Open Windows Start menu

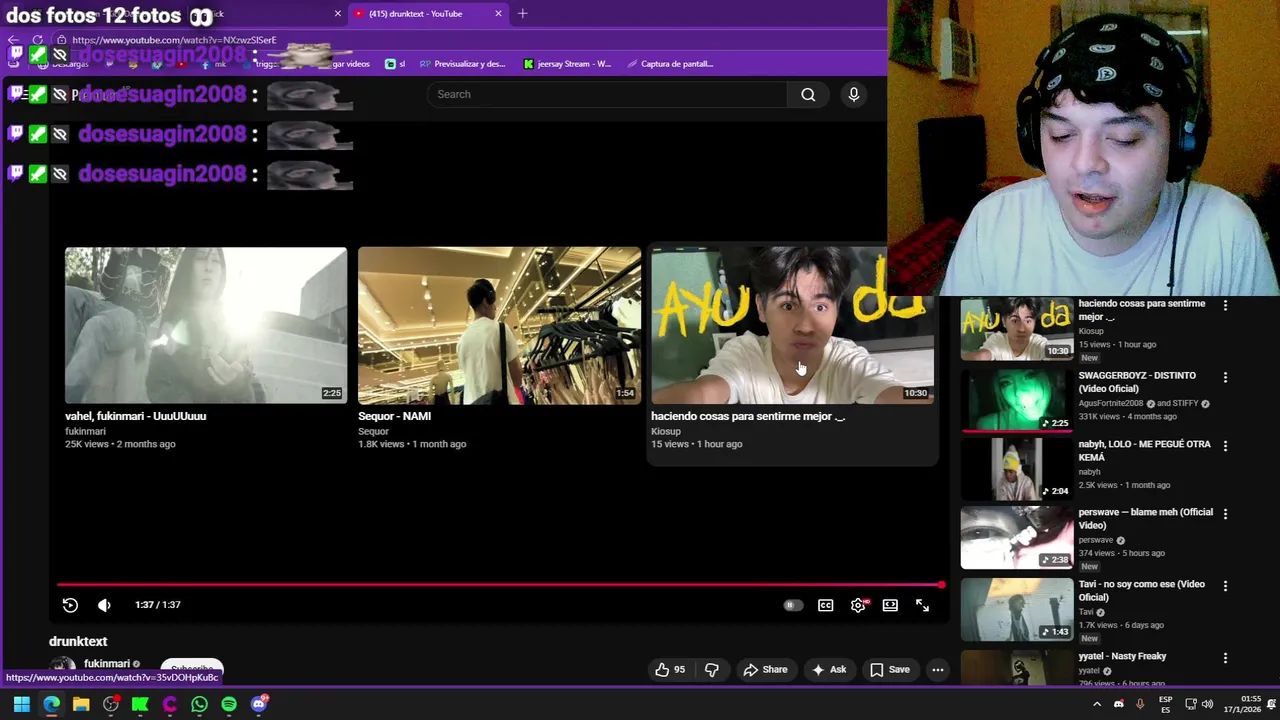tap(21, 704)
